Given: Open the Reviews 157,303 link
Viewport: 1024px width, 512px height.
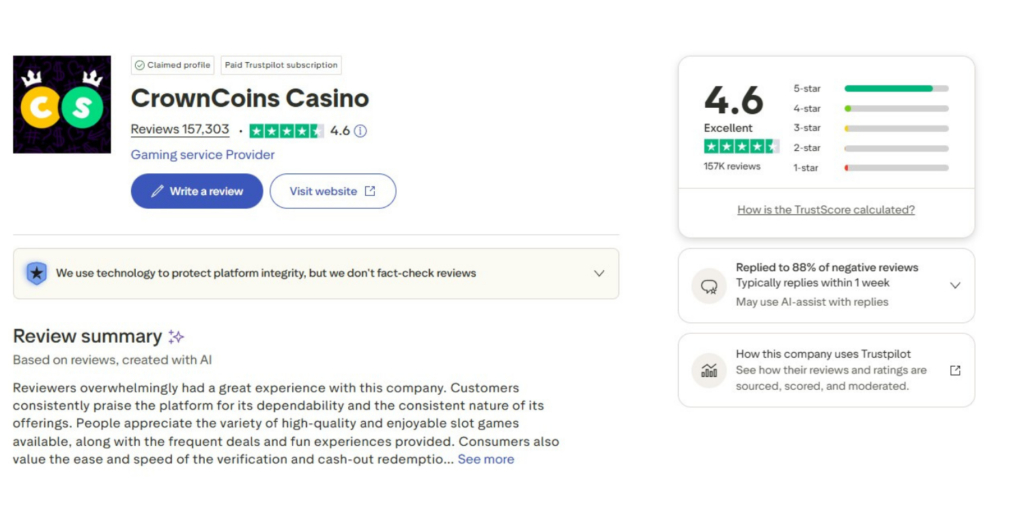Looking at the screenshot, I should coord(180,130).
